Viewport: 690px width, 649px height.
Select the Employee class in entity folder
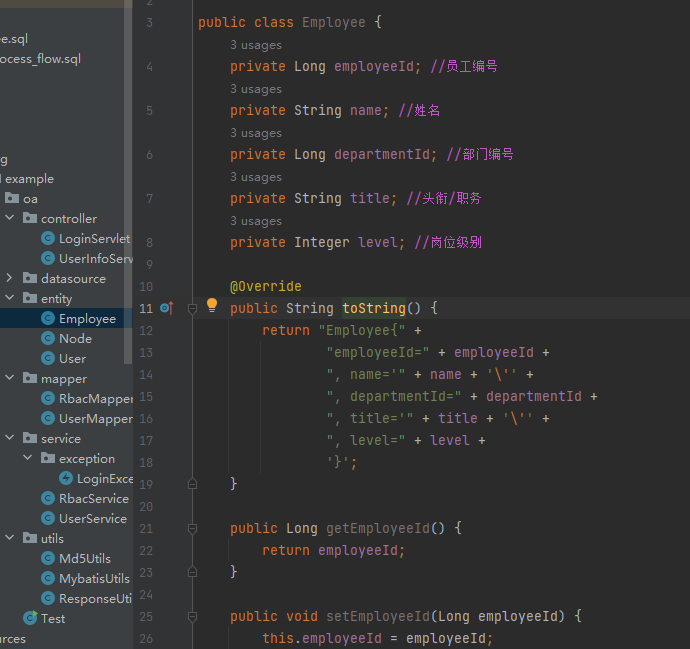87,318
